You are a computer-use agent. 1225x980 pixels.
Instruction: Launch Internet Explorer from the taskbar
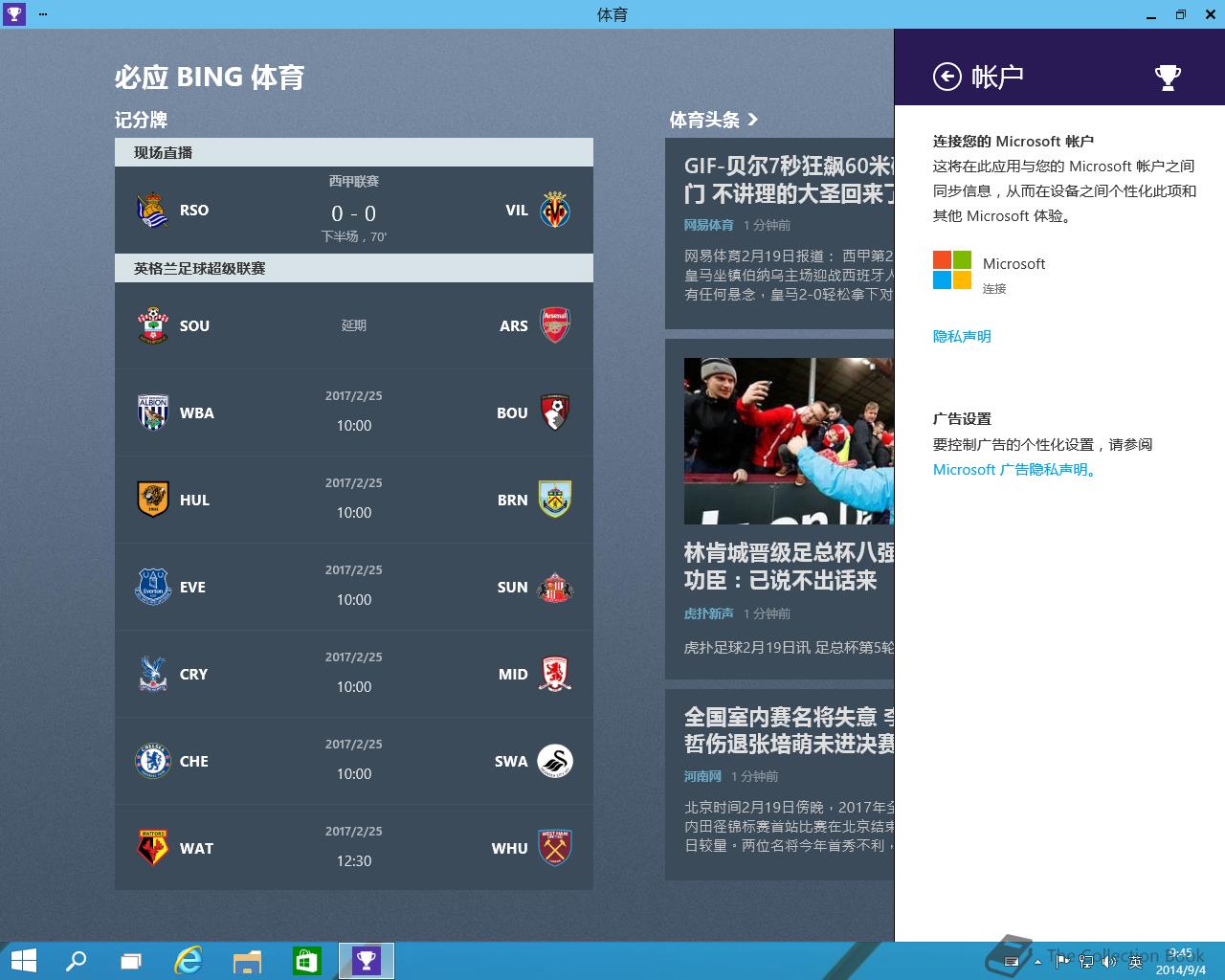pyautogui.click(x=189, y=961)
